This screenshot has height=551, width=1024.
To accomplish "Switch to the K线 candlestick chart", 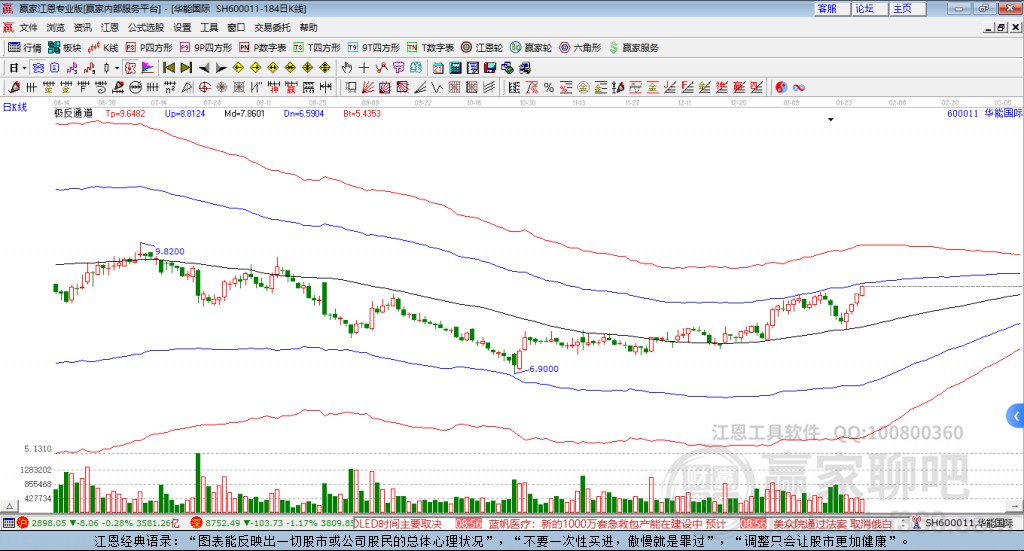I will coord(103,48).
